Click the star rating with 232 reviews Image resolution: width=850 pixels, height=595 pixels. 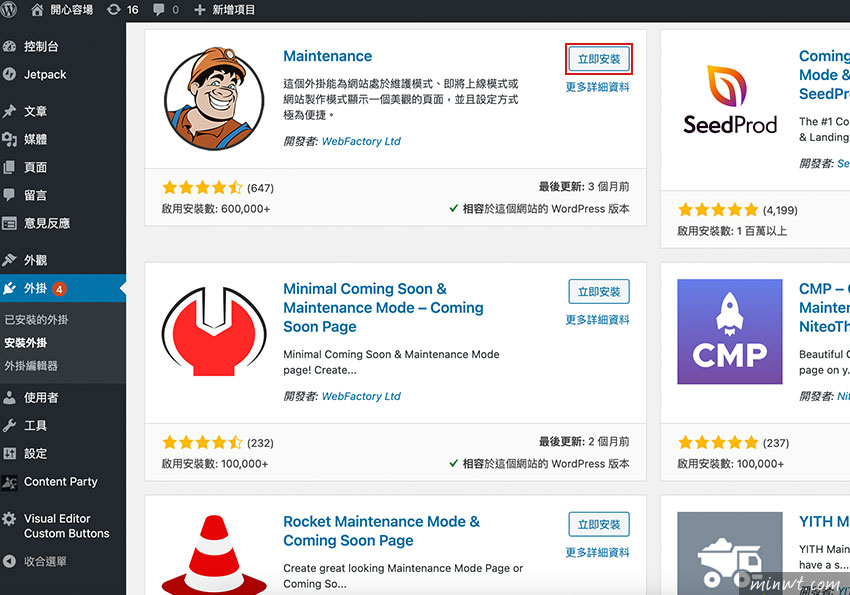pos(202,443)
